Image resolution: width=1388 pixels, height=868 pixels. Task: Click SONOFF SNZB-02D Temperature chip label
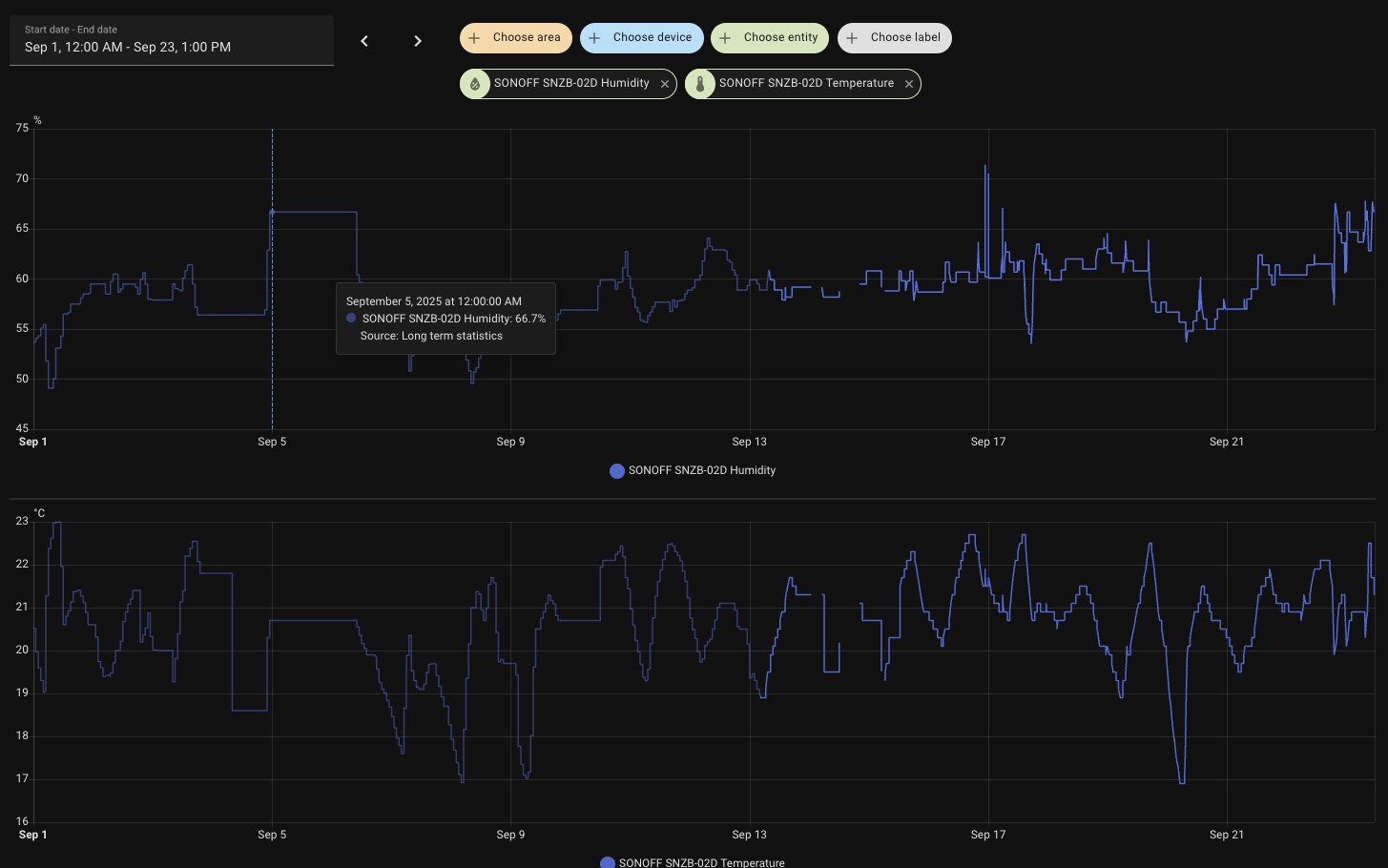click(x=806, y=84)
